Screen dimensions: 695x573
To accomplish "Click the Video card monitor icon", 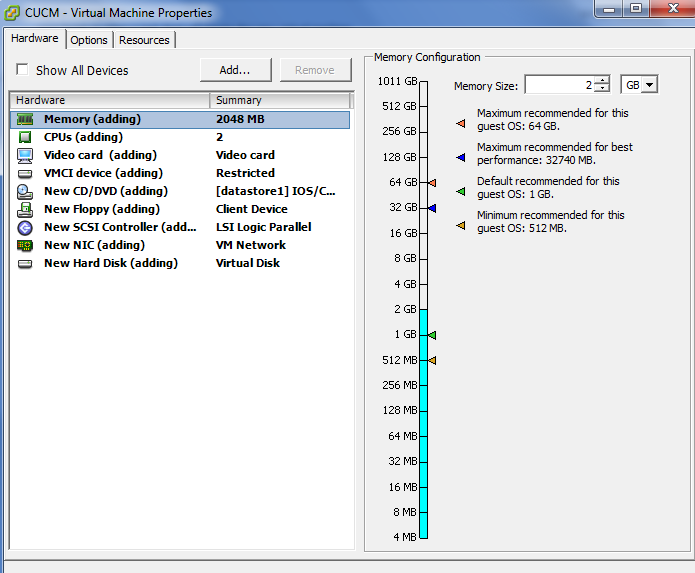I will click(25, 155).
